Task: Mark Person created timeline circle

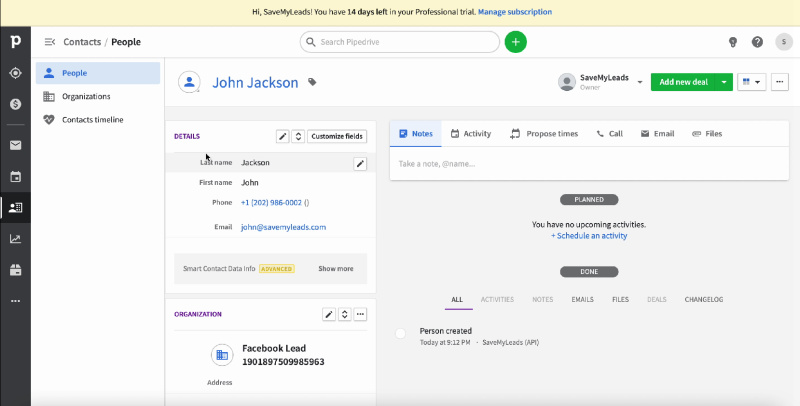Action: tap(401, 333)
